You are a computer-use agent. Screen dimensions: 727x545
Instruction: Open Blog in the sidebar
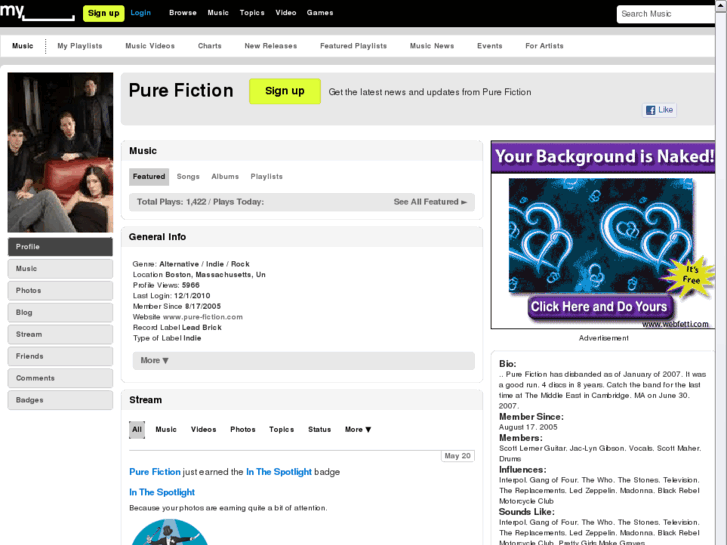pos(60,313)
